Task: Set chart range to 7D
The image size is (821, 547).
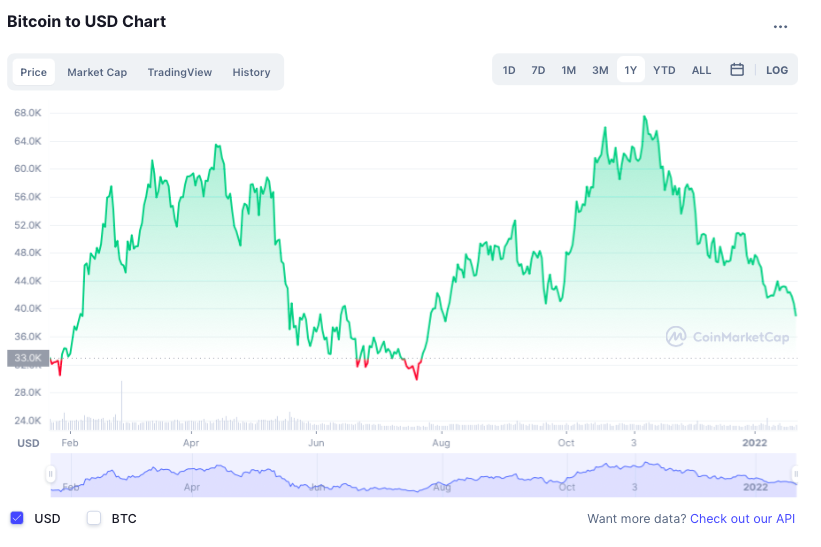Action: coord(538,70)
